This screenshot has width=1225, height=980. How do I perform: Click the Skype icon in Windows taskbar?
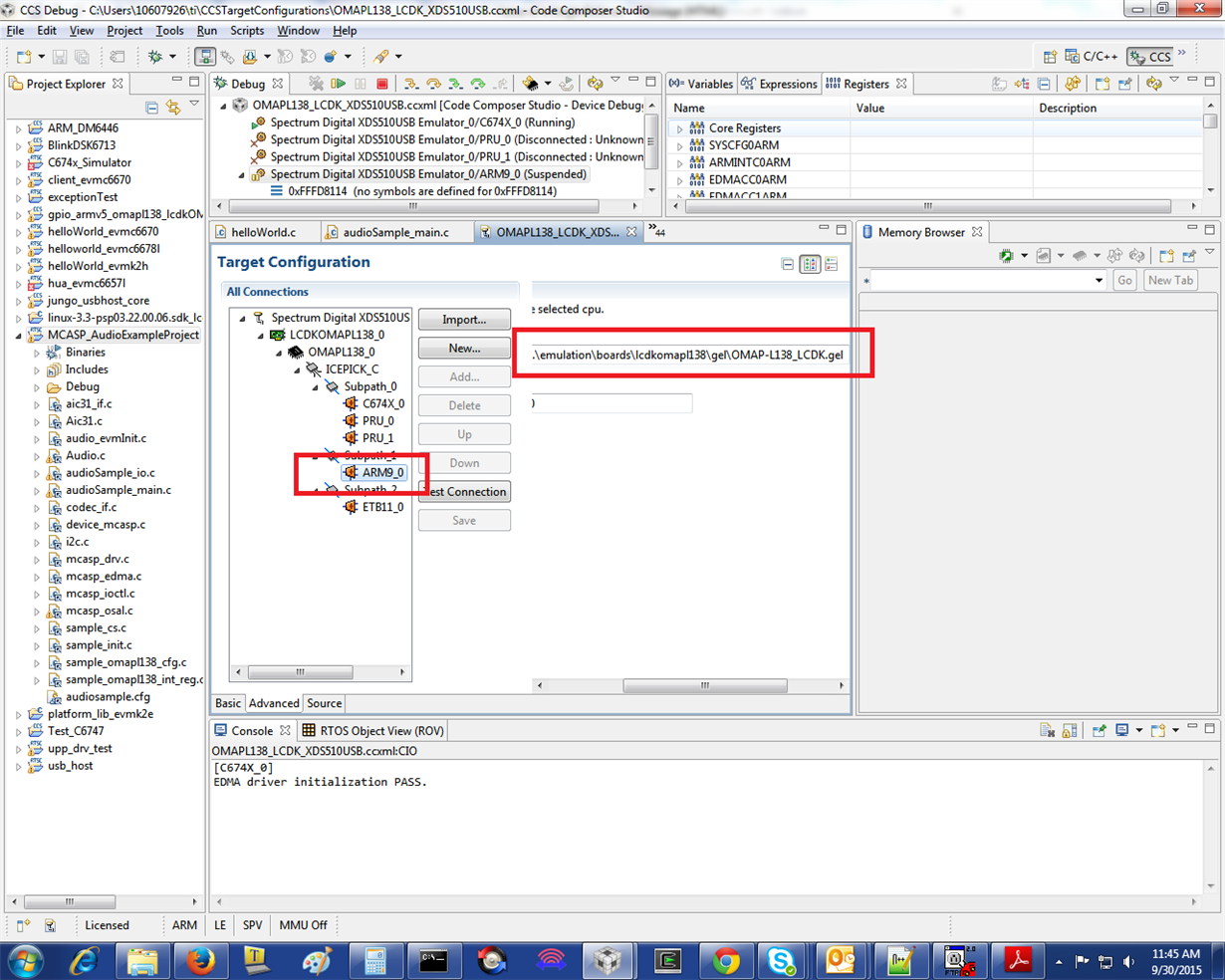782,960
